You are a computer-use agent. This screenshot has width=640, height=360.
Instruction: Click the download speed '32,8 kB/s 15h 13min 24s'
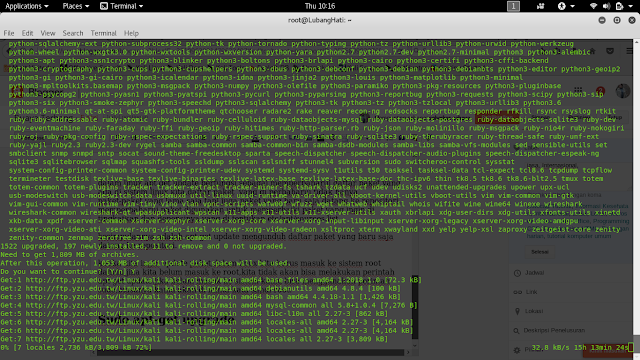tap(580, 348)
